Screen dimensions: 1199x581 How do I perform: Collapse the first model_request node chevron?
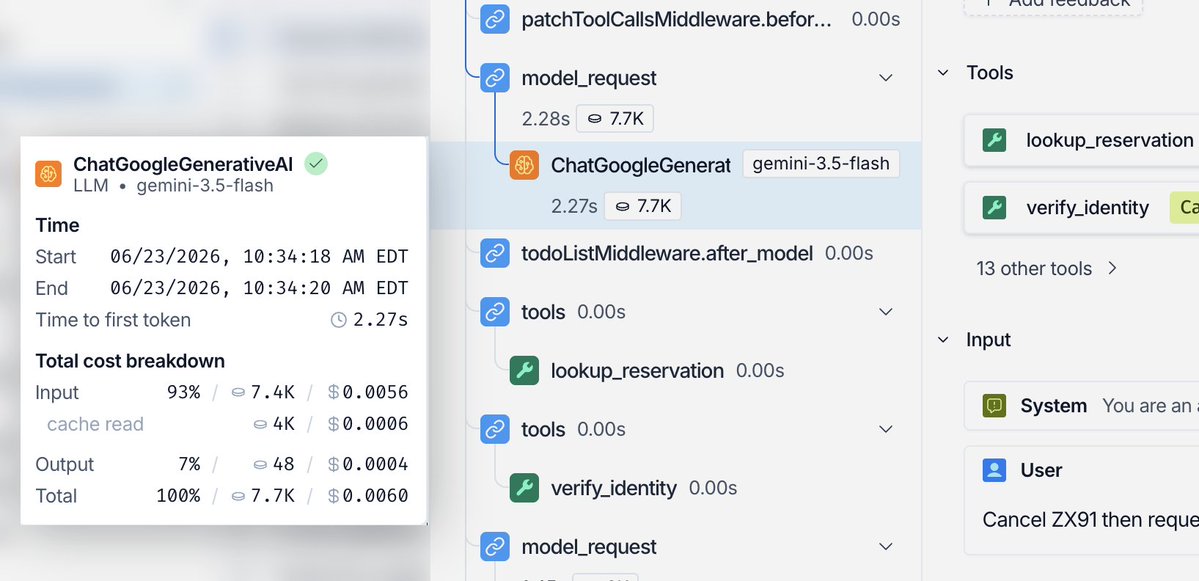coord(885,78)
